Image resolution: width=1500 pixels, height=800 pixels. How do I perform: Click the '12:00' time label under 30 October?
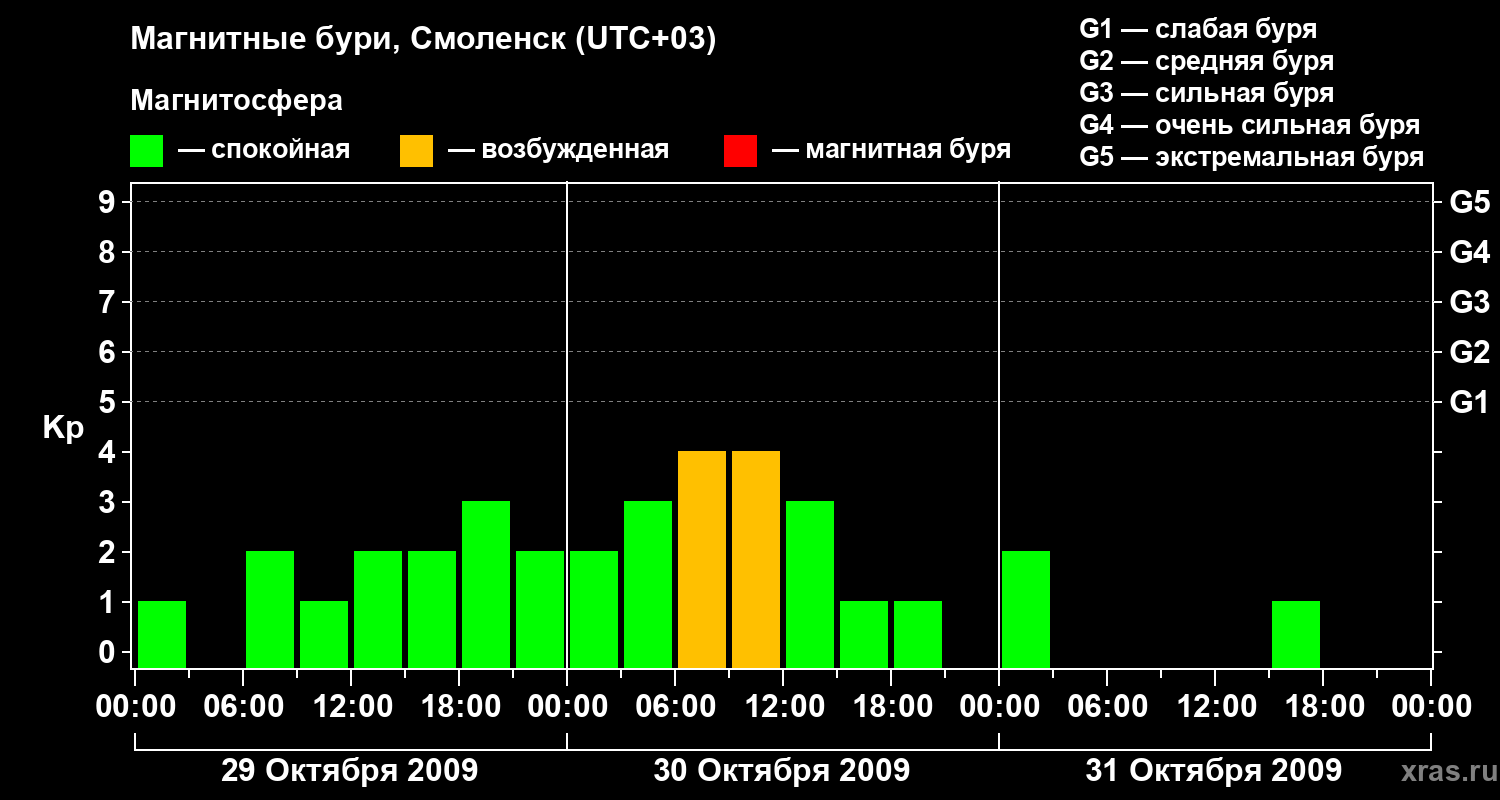[x=783, y=707]
